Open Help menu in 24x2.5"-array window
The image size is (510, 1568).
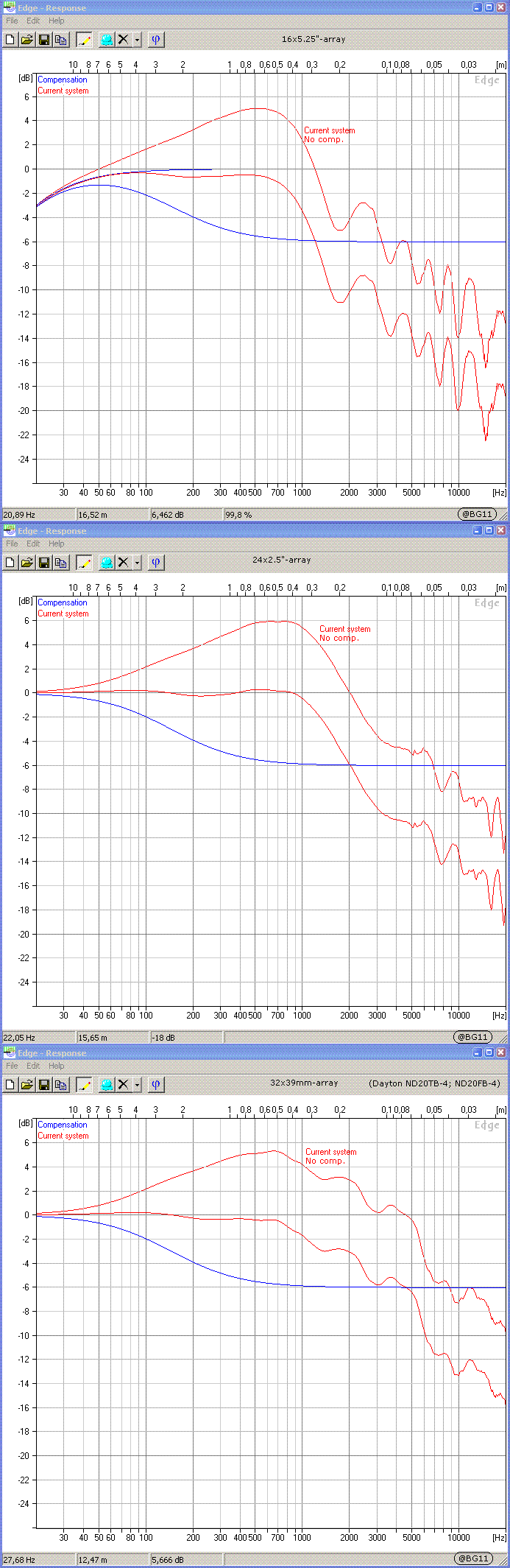(x=57, y=544)
